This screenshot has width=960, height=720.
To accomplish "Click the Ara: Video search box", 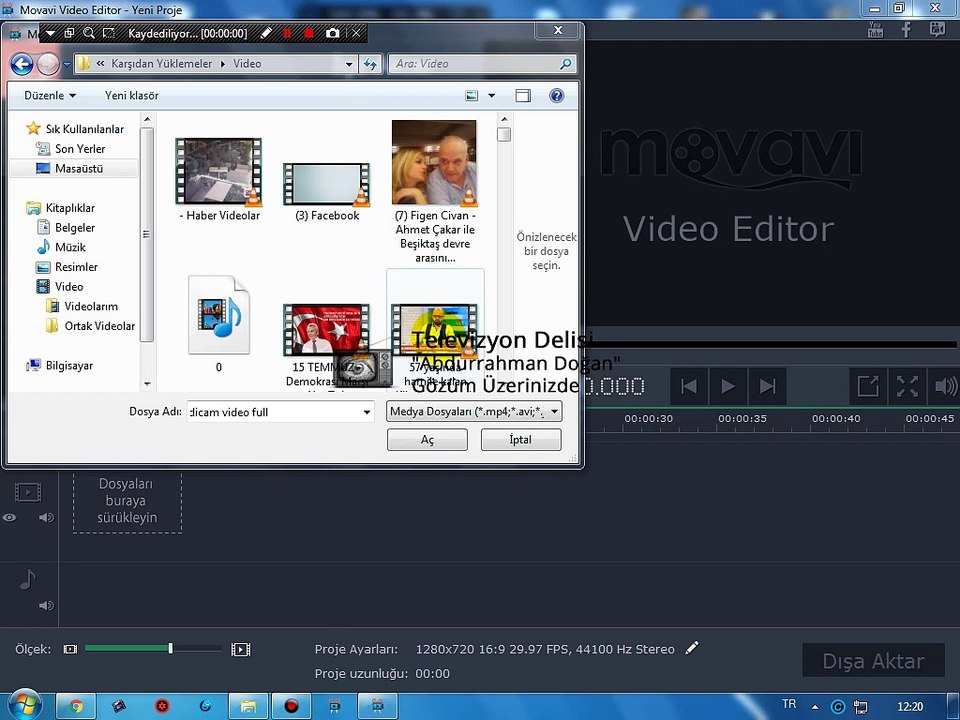I will [x=482, y=64].
